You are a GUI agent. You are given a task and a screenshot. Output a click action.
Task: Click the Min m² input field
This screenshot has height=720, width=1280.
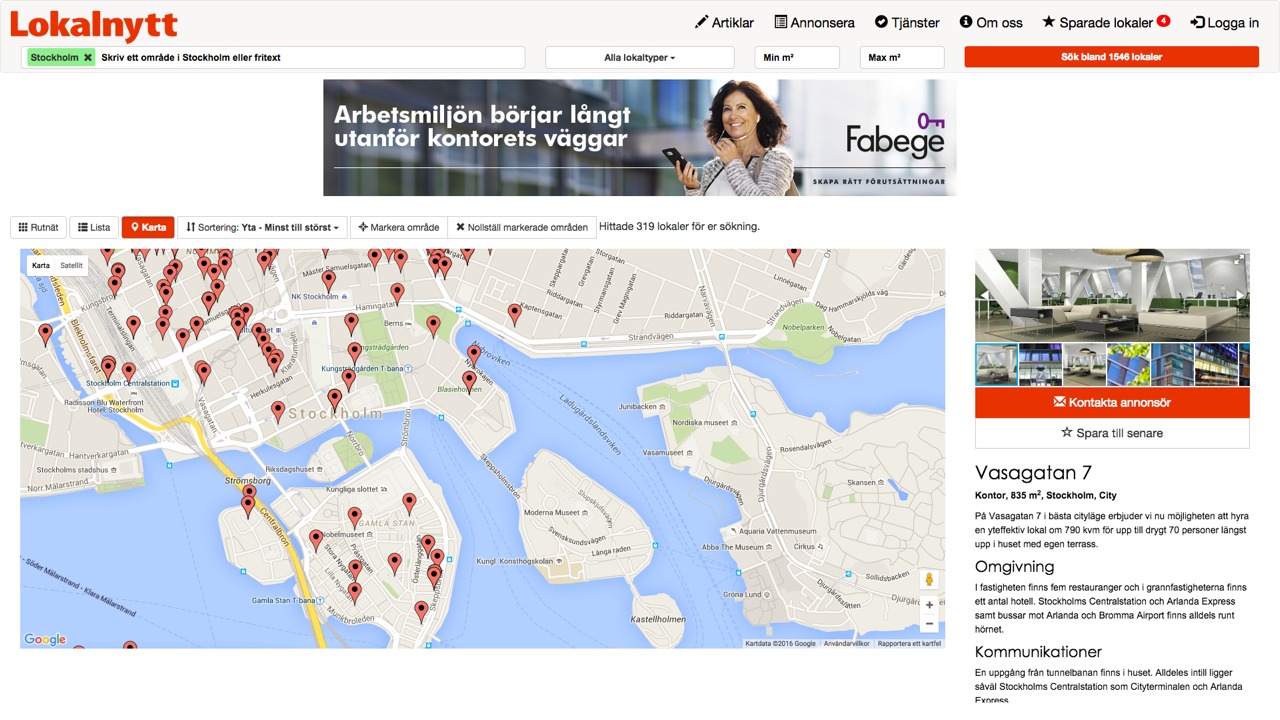[797, 58]
